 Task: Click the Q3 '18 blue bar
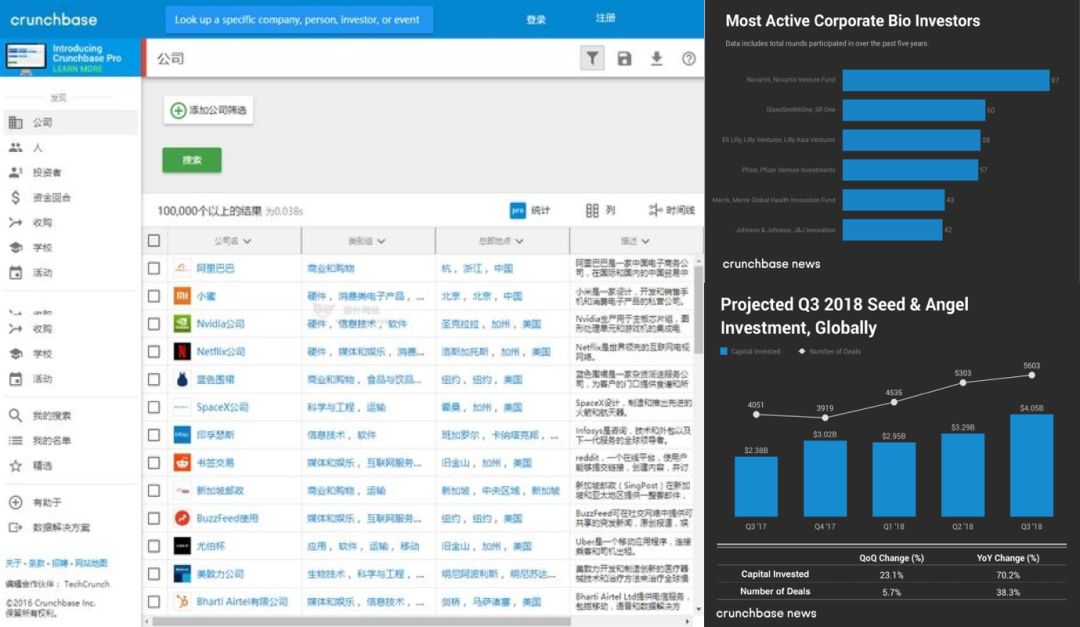(1031, 465)
